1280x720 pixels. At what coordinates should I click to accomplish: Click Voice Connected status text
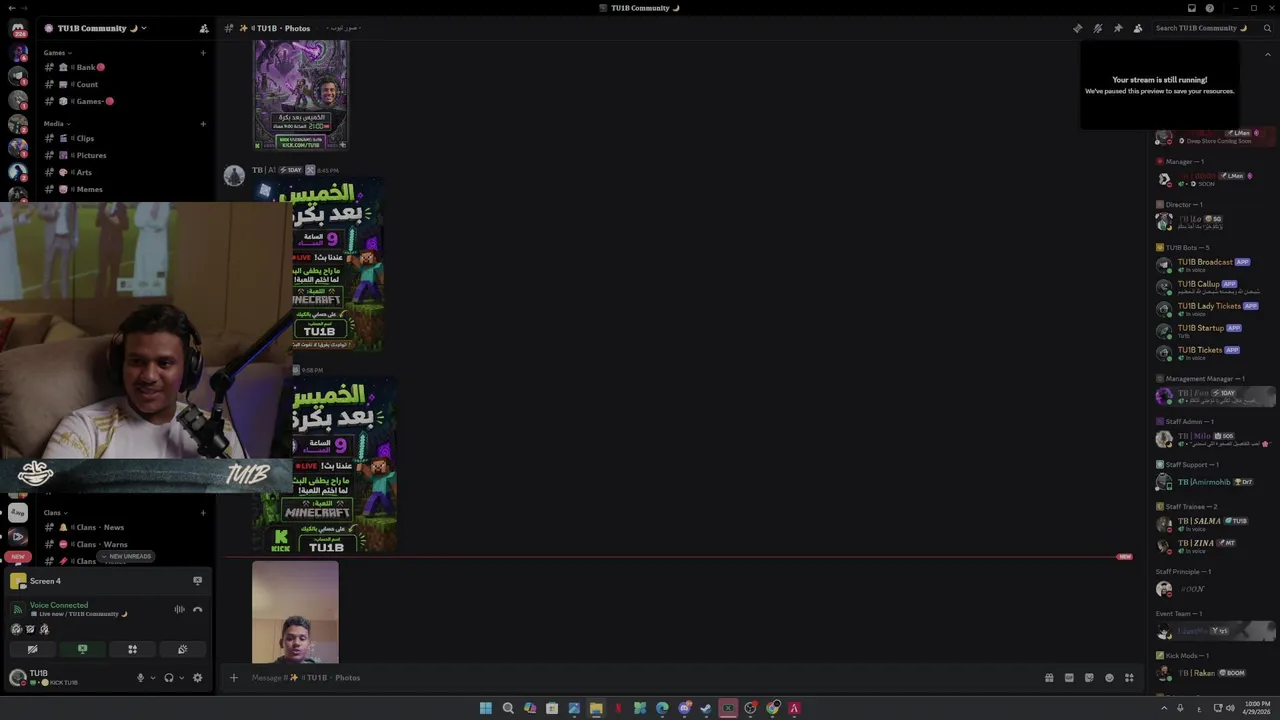[x=59, y=605]
